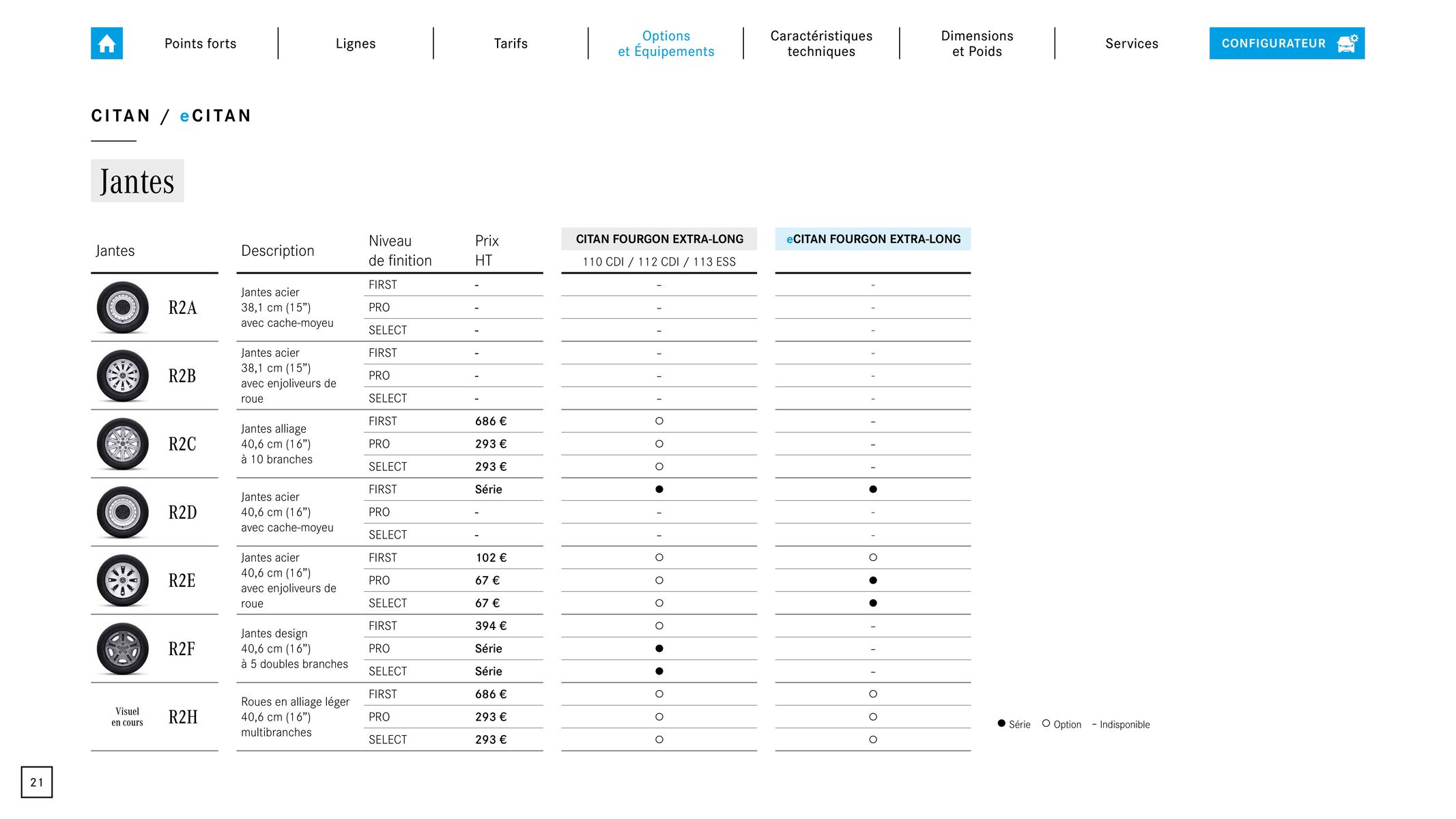The image size is (1456, 819).
Task: Click R2H PRO price '293 €'
Action: coord(491,717)
